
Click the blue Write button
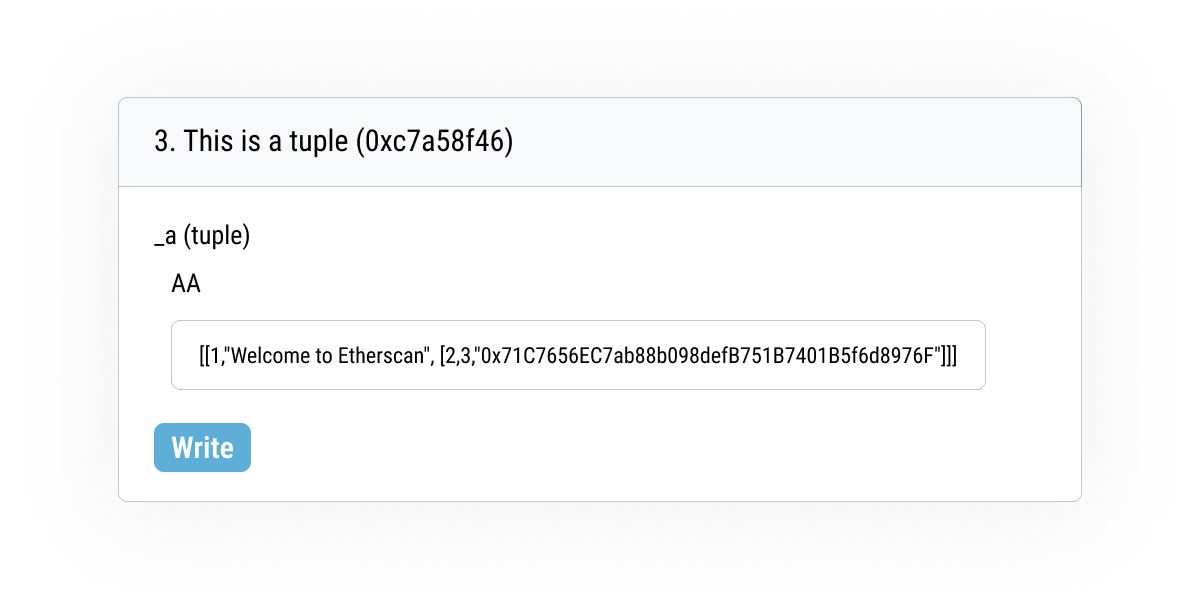(x=202, y=447)
